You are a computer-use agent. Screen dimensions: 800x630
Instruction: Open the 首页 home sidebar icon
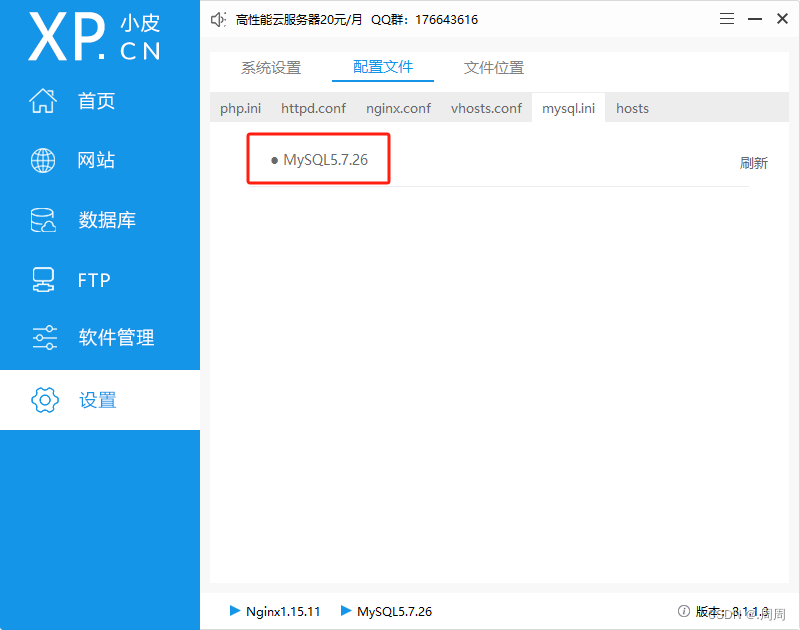pyautogui.click(x=43, y=100)
